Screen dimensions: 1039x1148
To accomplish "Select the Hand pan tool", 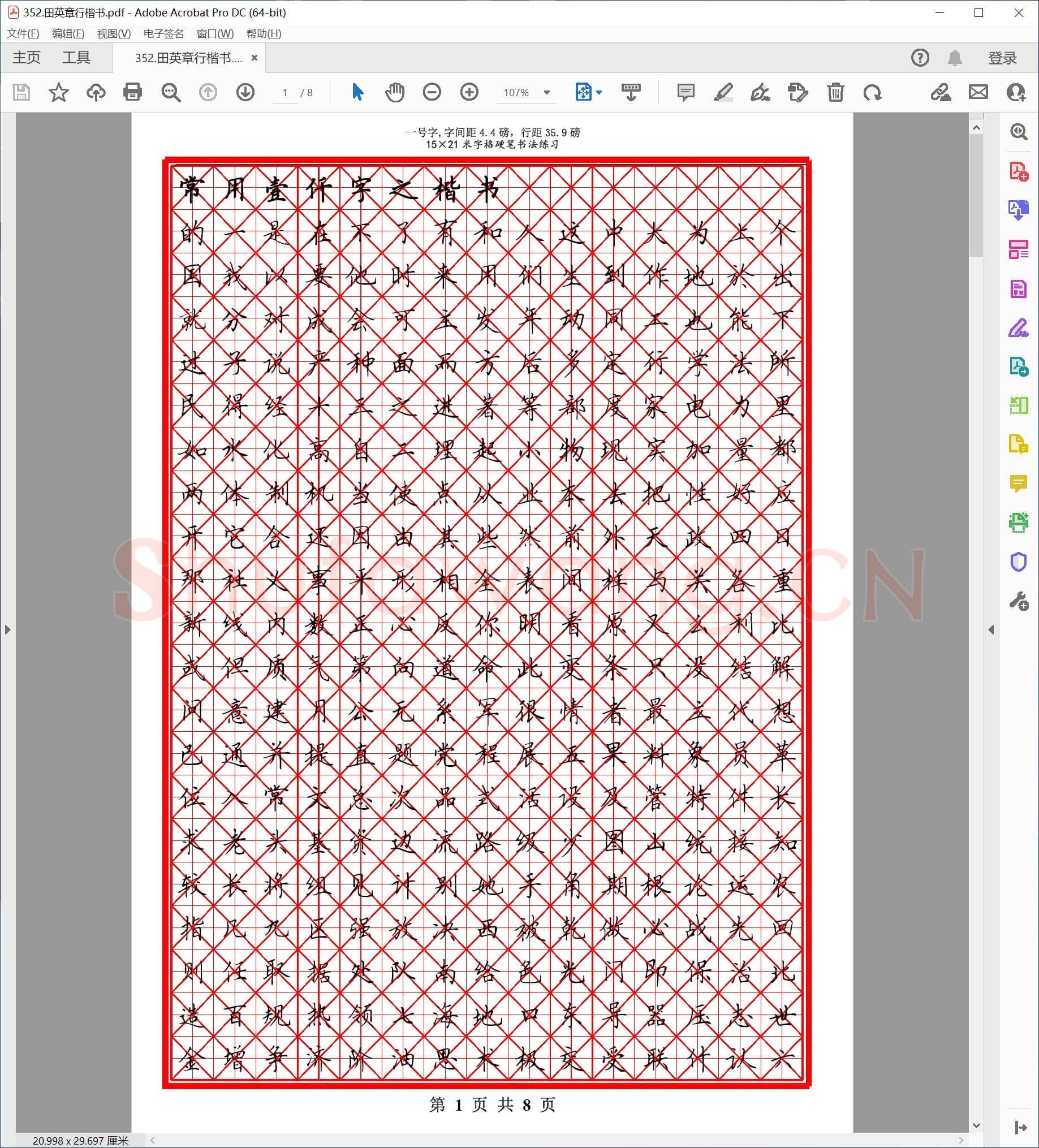I will coord(394,92).
